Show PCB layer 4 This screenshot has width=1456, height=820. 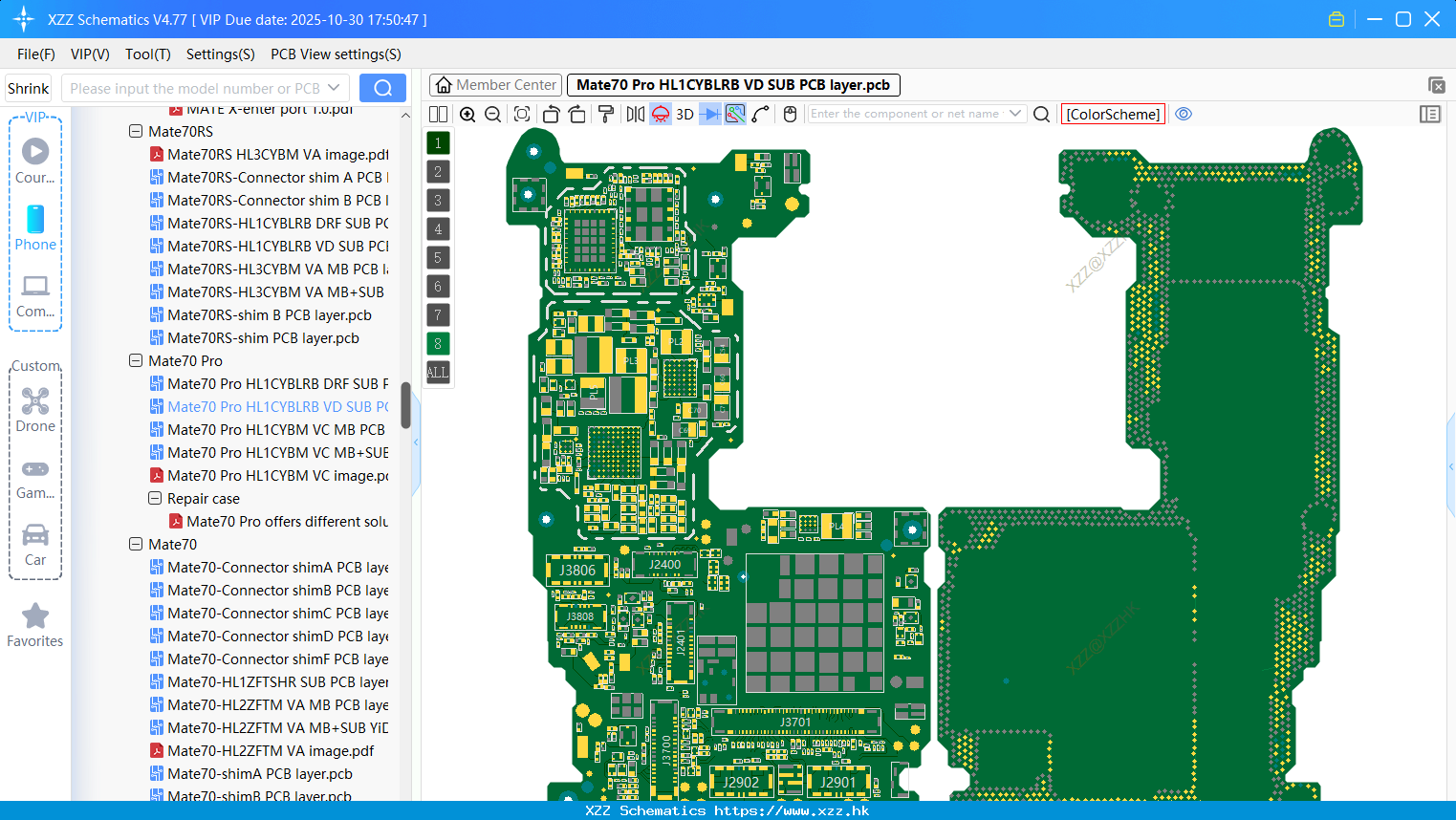pyautogui.click(x=438, y=229)
